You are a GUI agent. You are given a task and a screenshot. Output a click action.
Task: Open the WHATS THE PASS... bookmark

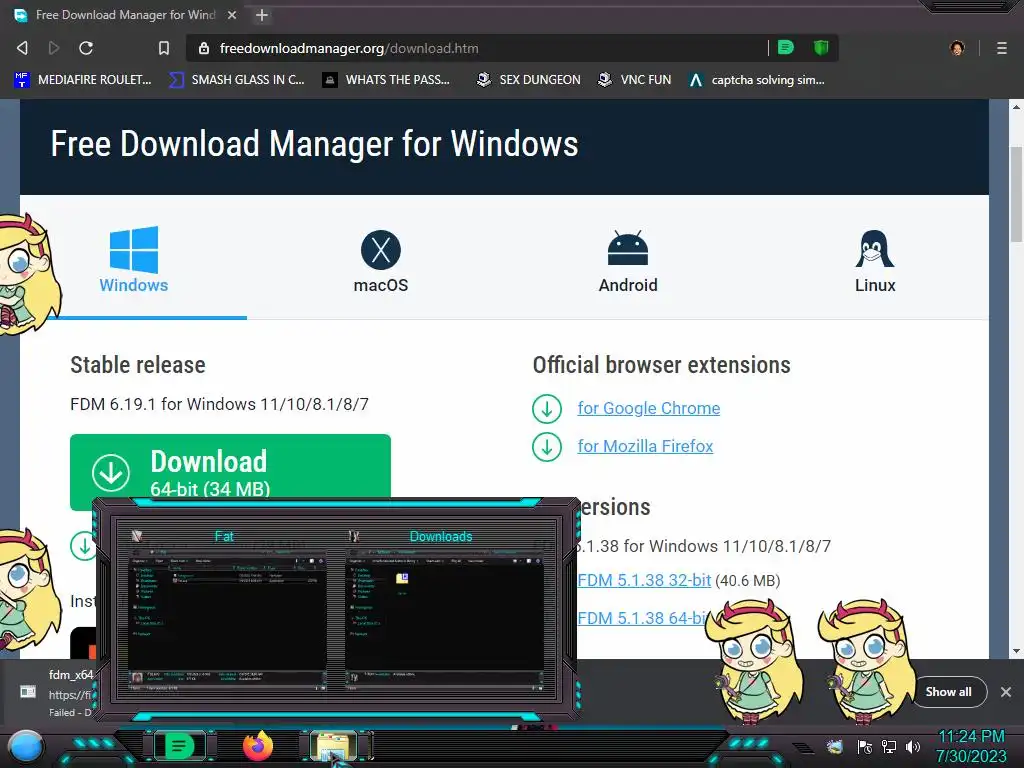click(387, 80)
